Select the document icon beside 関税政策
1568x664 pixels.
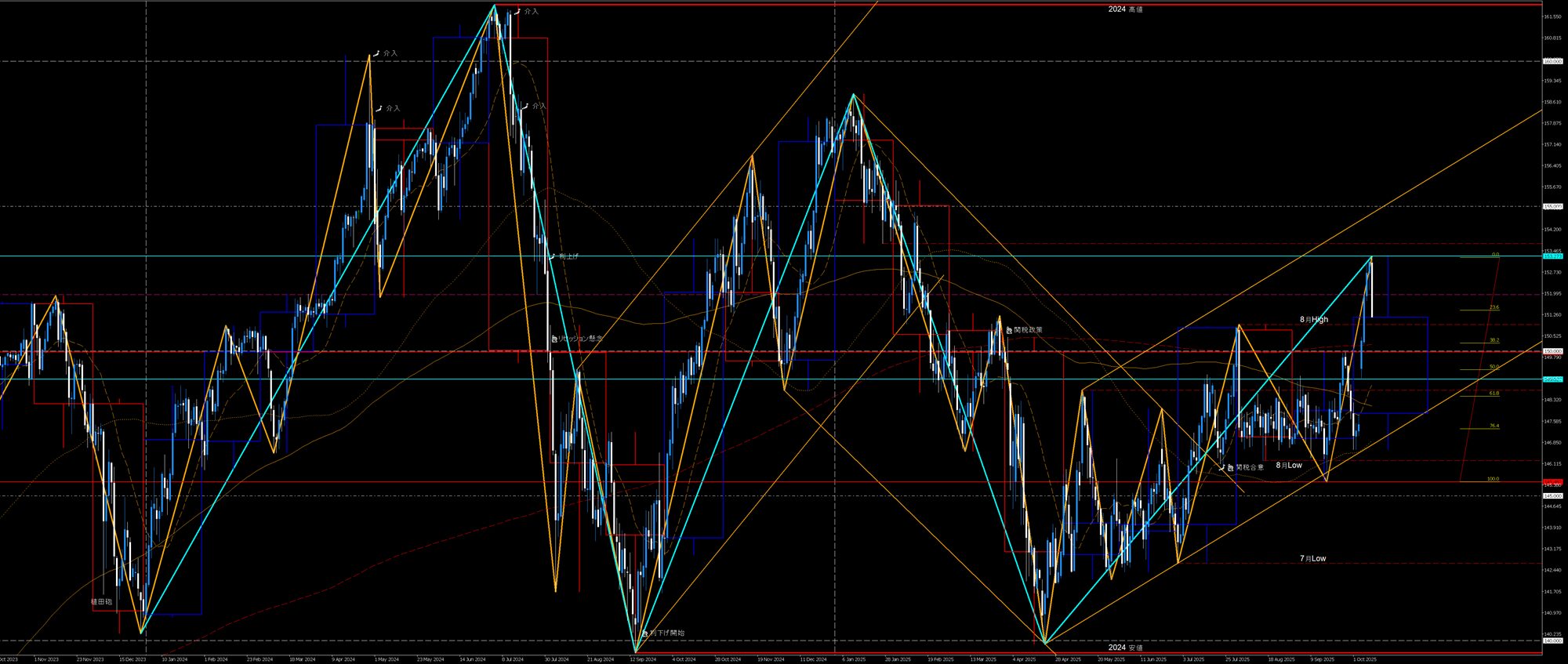pos(1008,330)
